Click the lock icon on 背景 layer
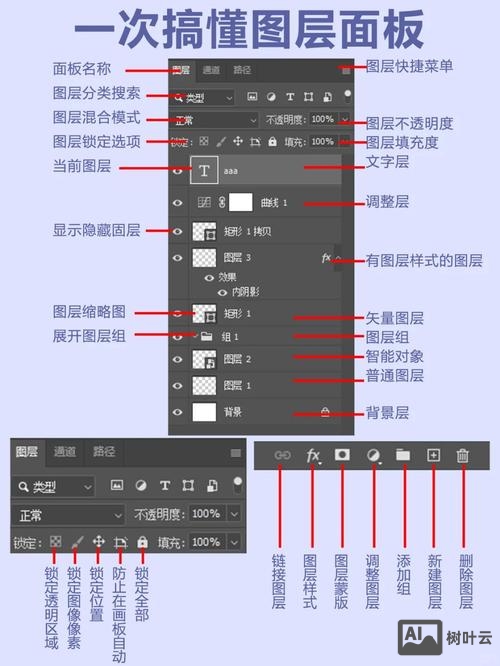Screen dimensions: 500x666 [x=325, y=412]
